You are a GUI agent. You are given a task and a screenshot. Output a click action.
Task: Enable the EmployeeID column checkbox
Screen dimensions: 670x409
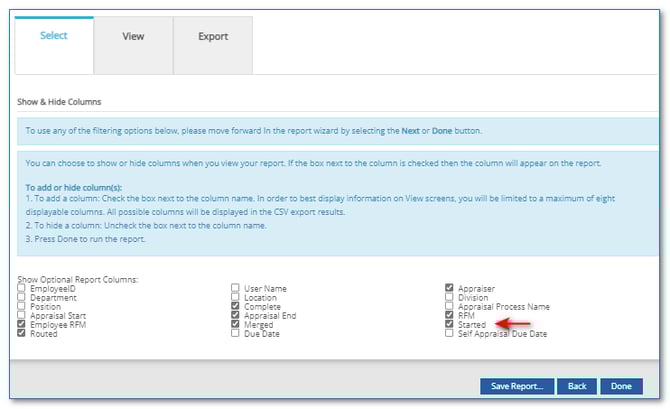click(22, 288)
